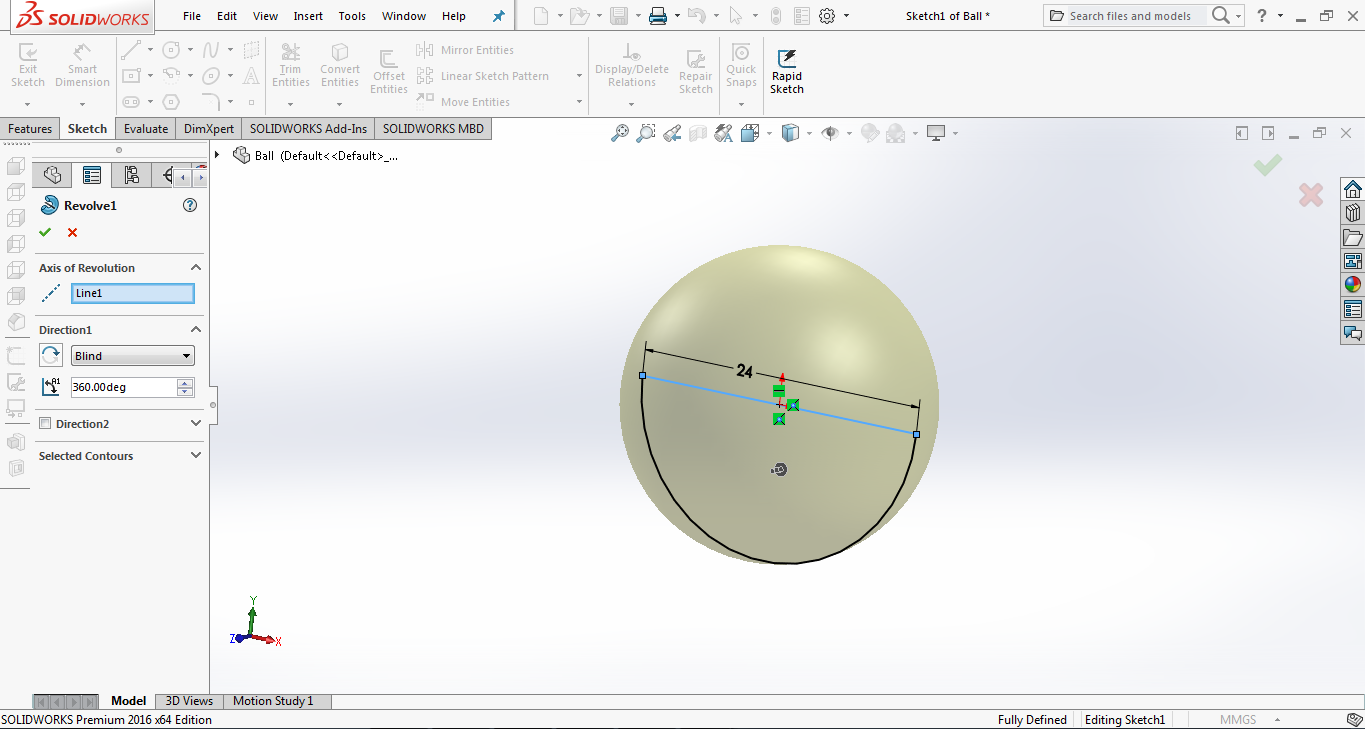This screenshot has height=729, width=1365.
Task: Cancel Revolve1 with the red X in PropertyManager
Action: coord(72,232)
